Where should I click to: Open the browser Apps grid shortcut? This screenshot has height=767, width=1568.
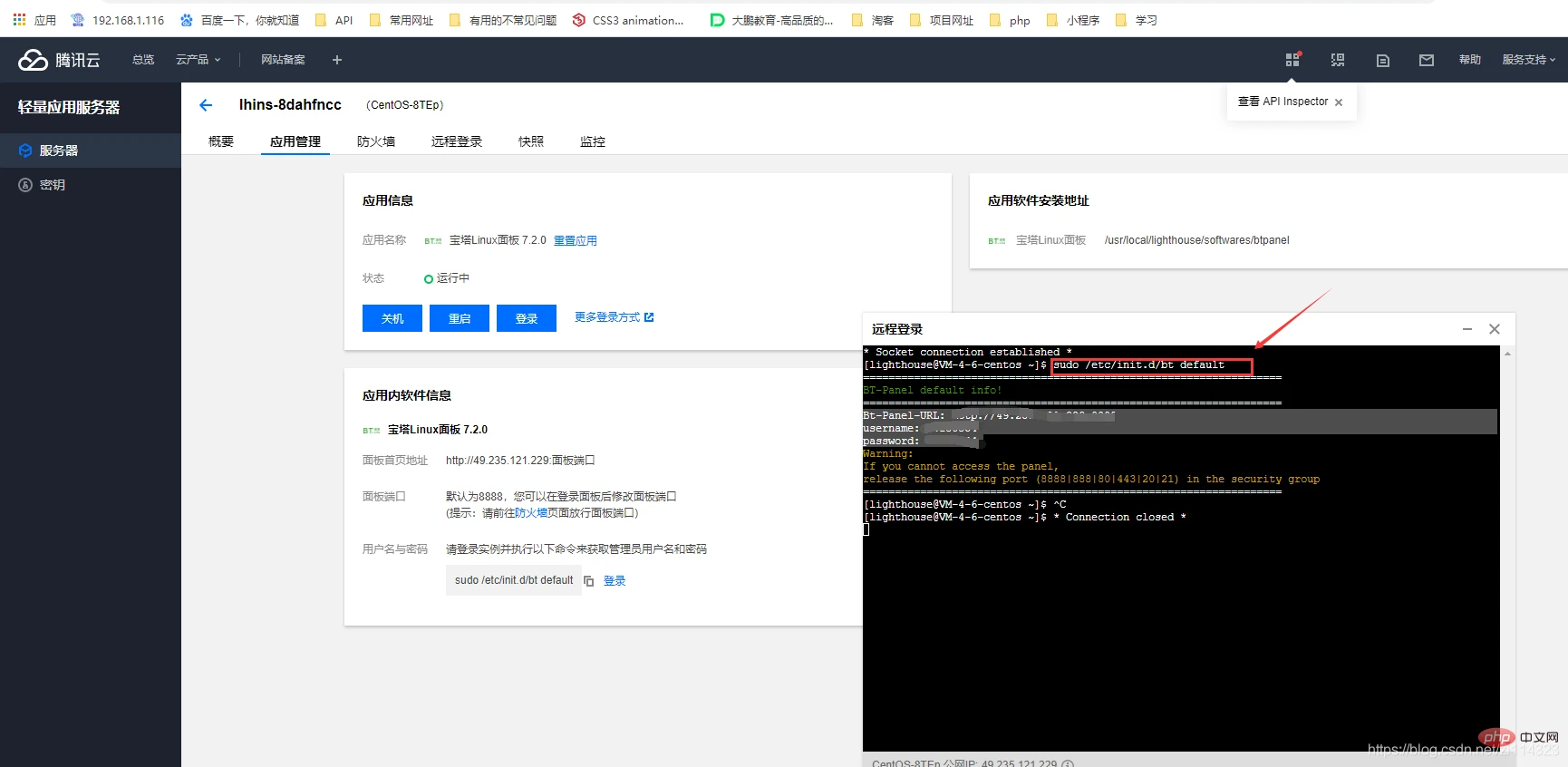(19, 19)
